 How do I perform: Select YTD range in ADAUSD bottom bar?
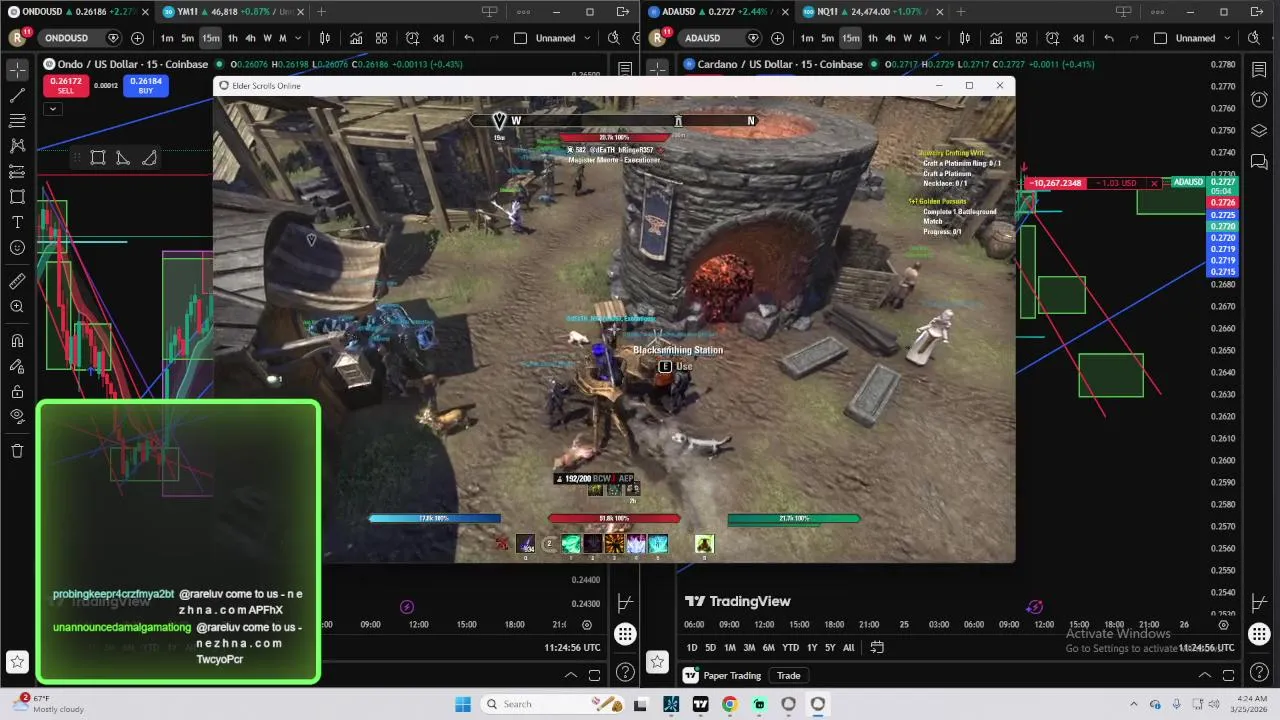tap(790, 647)
